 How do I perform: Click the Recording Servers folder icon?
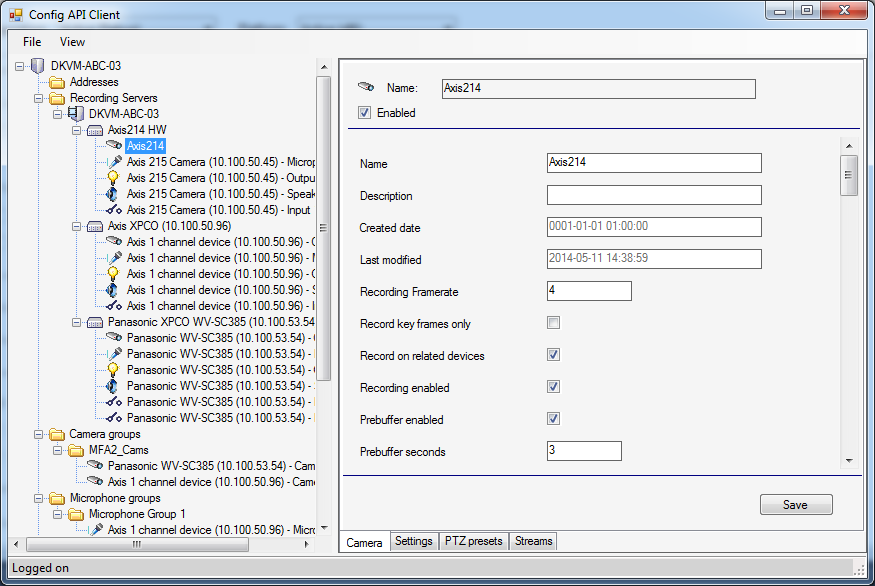click(56, 98)
